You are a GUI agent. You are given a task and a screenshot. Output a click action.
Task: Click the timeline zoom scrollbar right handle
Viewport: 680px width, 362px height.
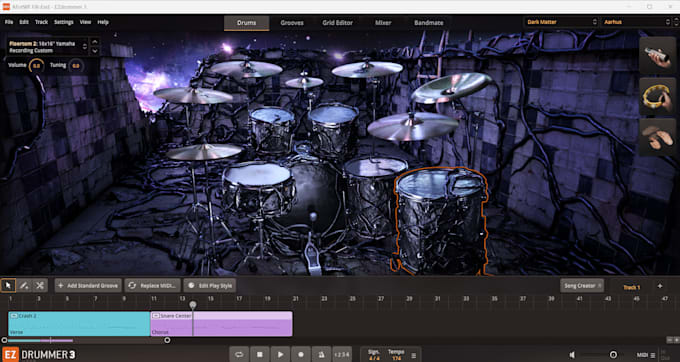tap(167, 340)
